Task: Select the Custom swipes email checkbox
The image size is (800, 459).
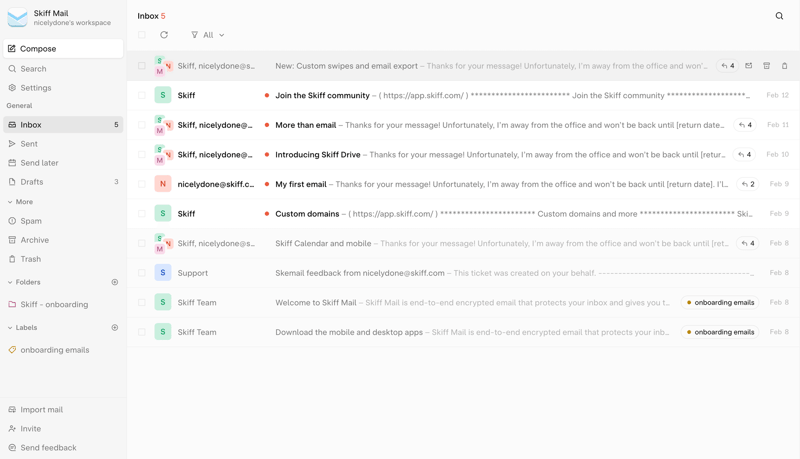Action: click(142, 66)
